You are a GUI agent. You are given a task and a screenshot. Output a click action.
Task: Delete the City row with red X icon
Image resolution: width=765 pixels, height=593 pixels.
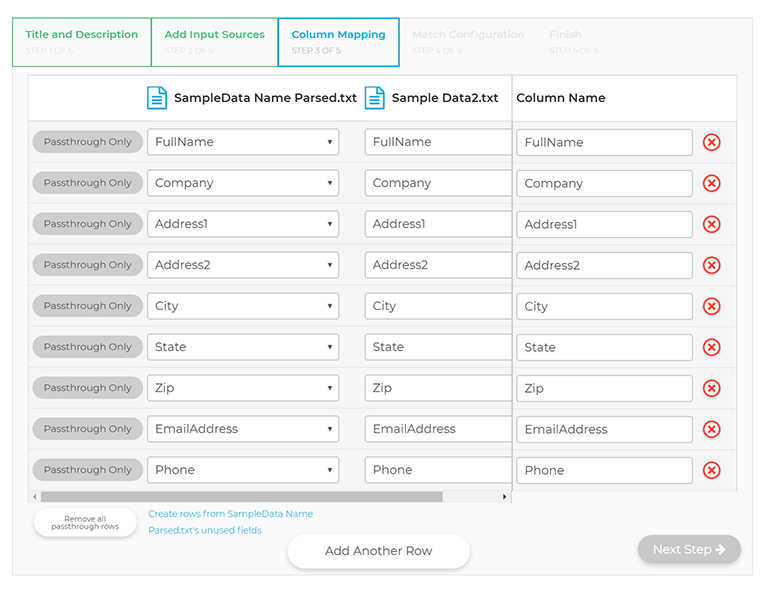[711, 306]
